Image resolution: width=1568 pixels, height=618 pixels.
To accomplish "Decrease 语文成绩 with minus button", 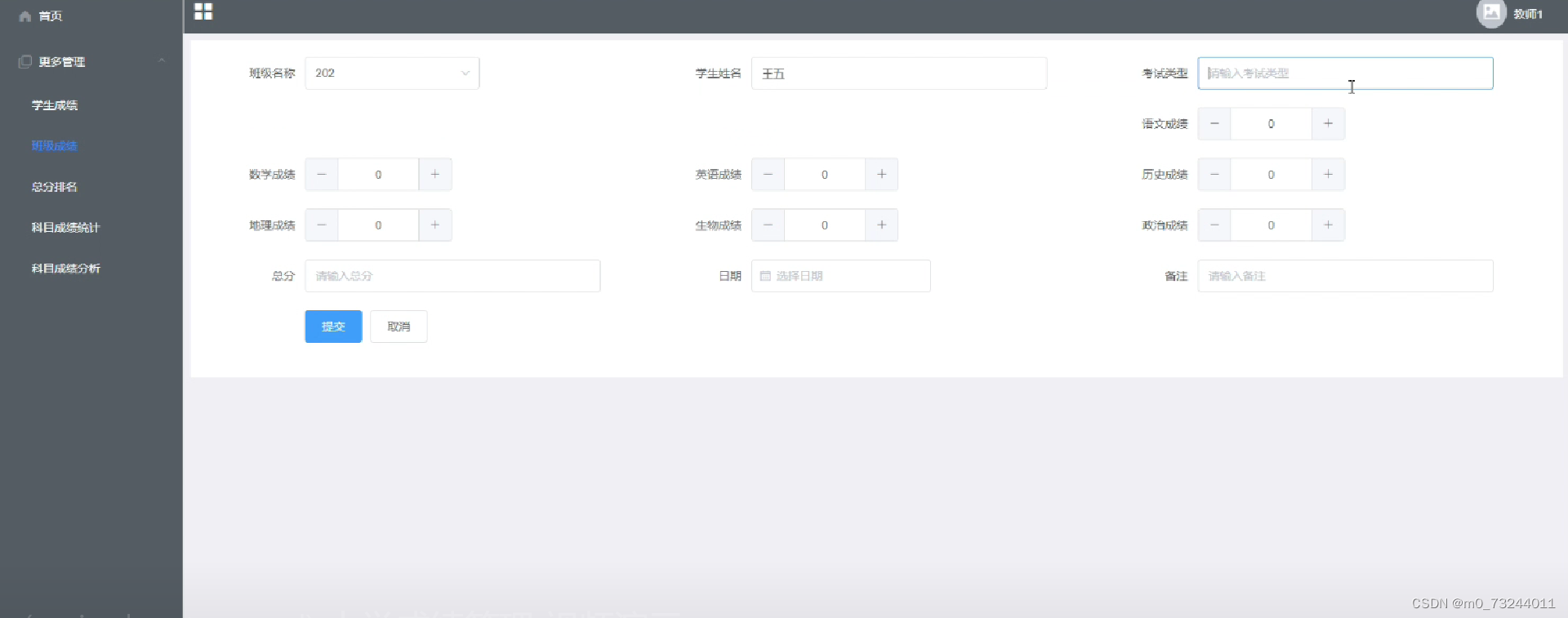I will tap(1214, 124).
